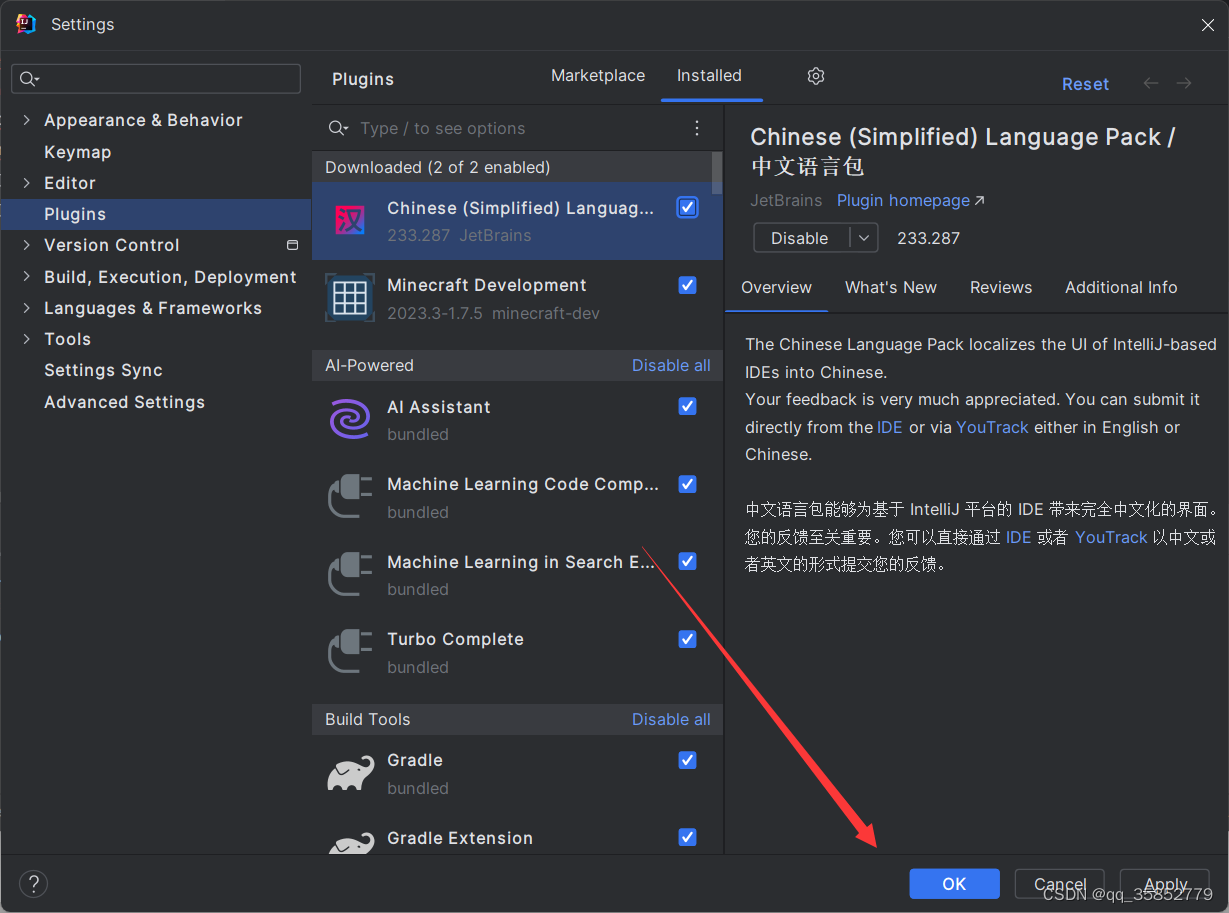This screenshot has width=1229, height=913.
Task: Switch to the Marketplace tab
Action: pos(598,76)
